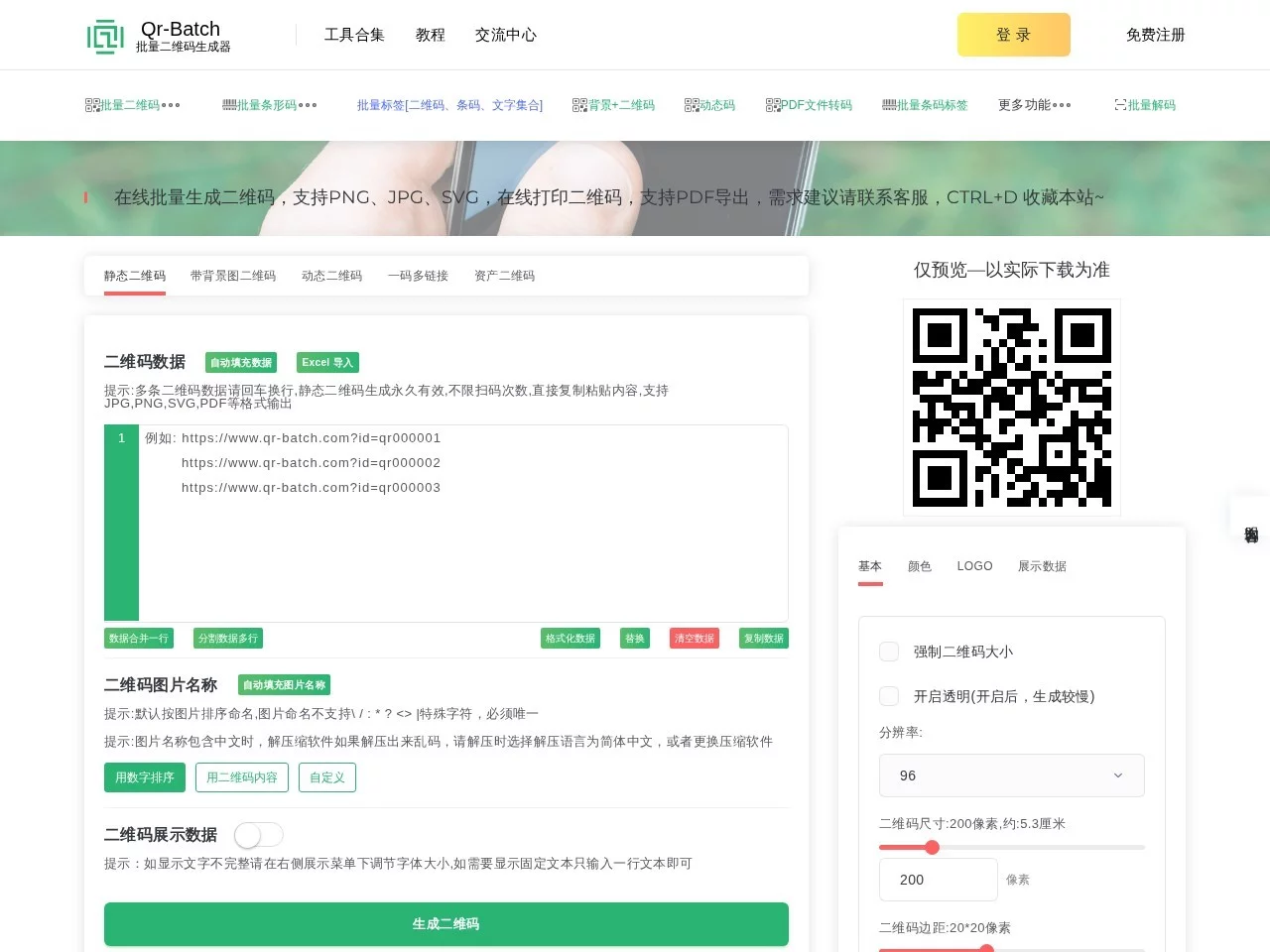Click the Qr-Batch logo icon

pyautogui.click(x=105, y=36)
